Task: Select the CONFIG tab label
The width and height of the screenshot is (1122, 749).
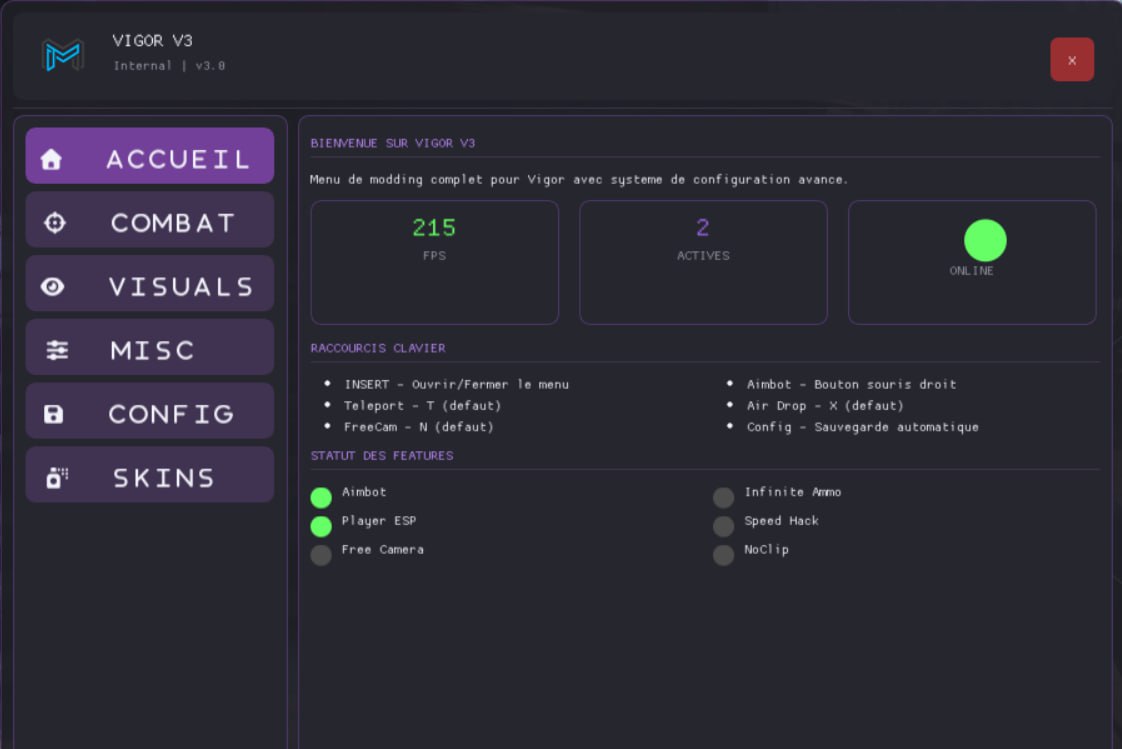Action: 171,414
